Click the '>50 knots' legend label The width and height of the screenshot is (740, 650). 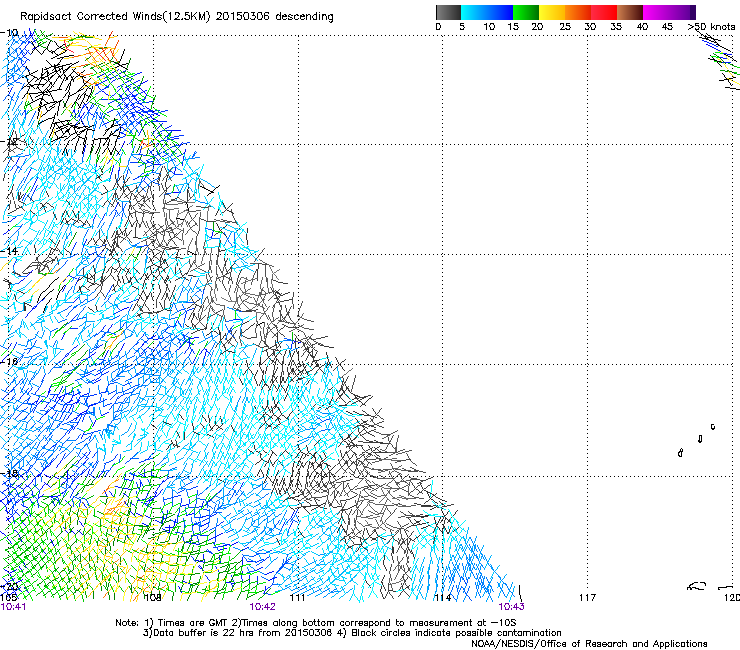[x=711, y=27]
